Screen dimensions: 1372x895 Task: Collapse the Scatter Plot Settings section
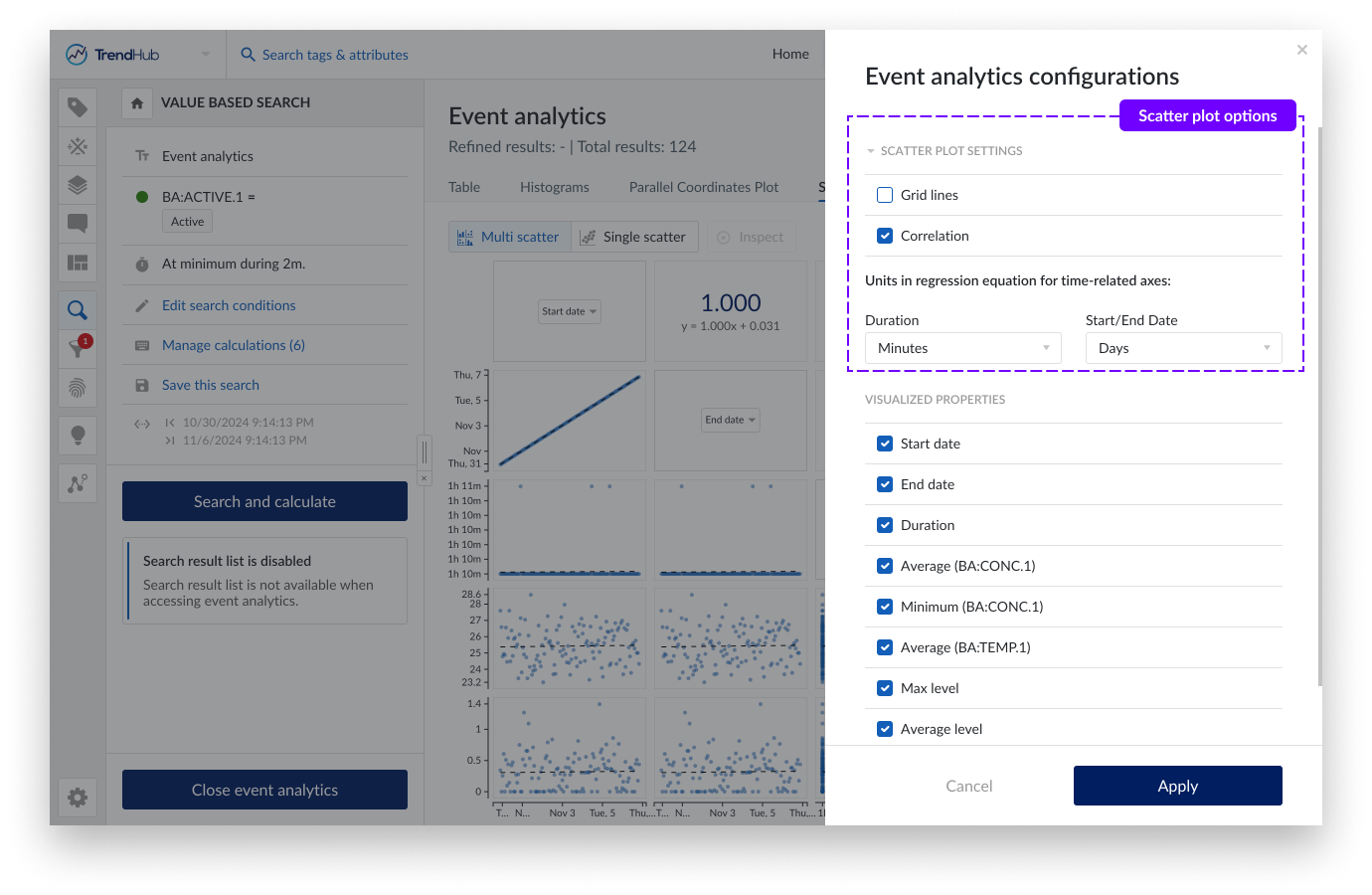871,151
